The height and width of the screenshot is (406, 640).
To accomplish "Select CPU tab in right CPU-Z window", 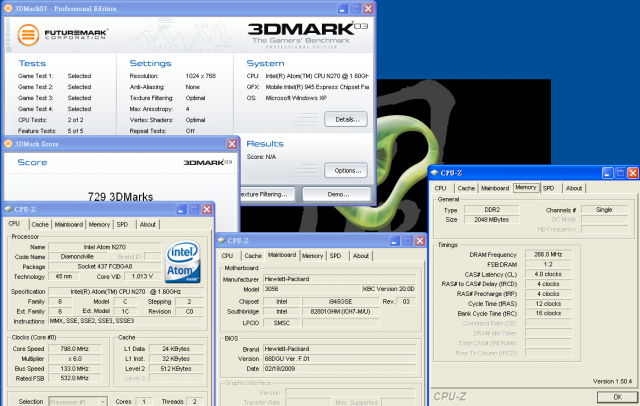I will (440, 188).
